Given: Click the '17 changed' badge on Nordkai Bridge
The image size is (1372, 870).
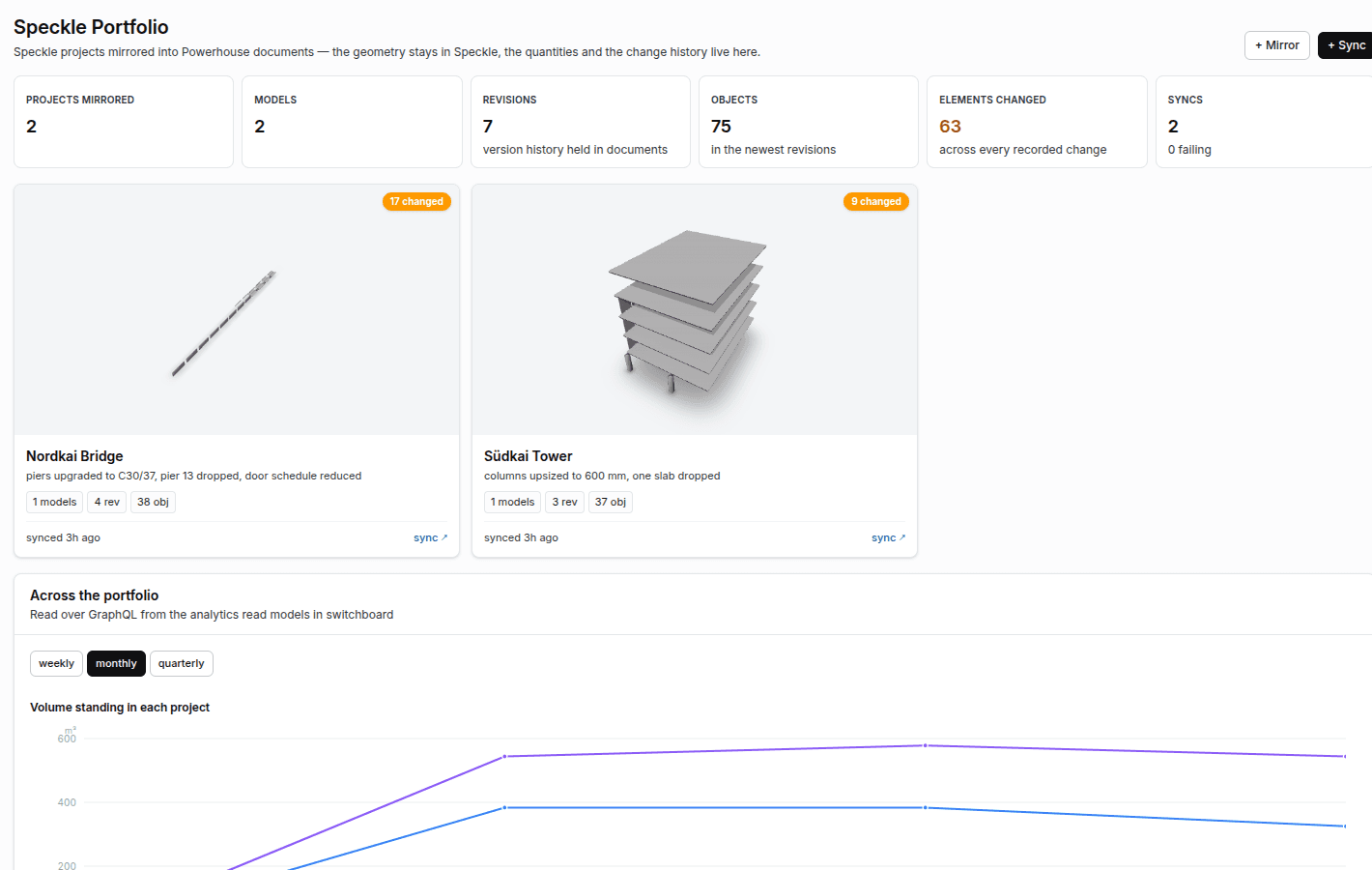Looking at the screenshot, I should pos(416,201).
